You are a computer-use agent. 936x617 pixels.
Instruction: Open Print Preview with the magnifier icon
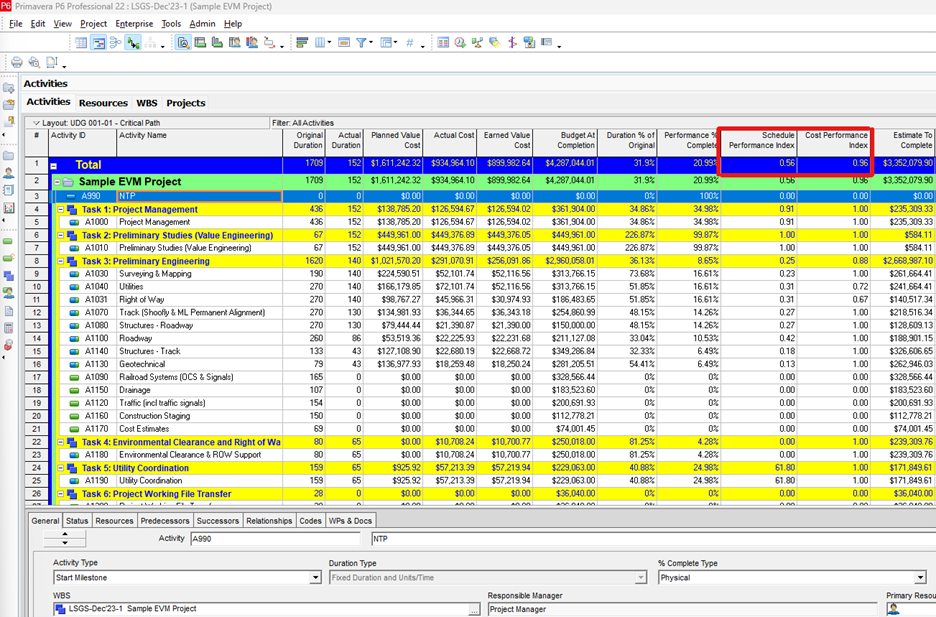point(35,62)
